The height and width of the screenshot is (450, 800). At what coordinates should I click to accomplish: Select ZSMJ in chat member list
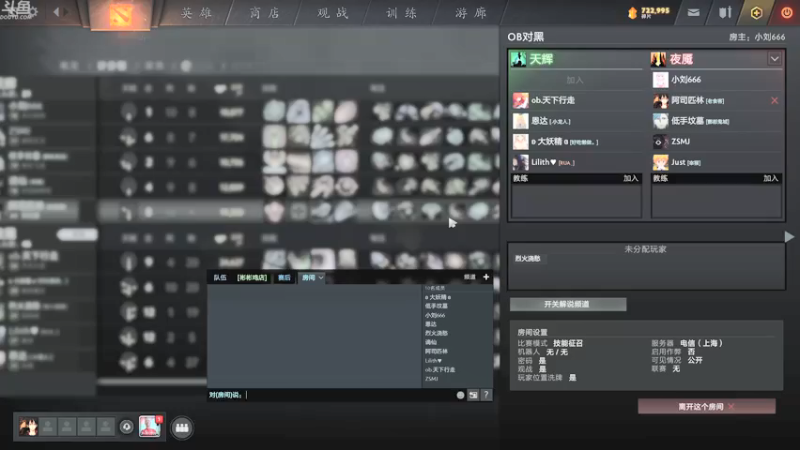(x=432, y=379)
